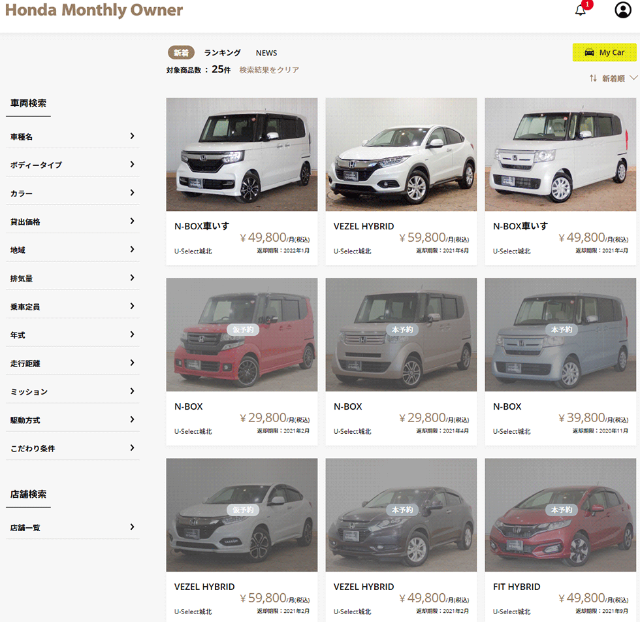Image resolution: width=640 pixels, height=622 pixels.
Task: Select the 新着 tab
Action: 180,52
